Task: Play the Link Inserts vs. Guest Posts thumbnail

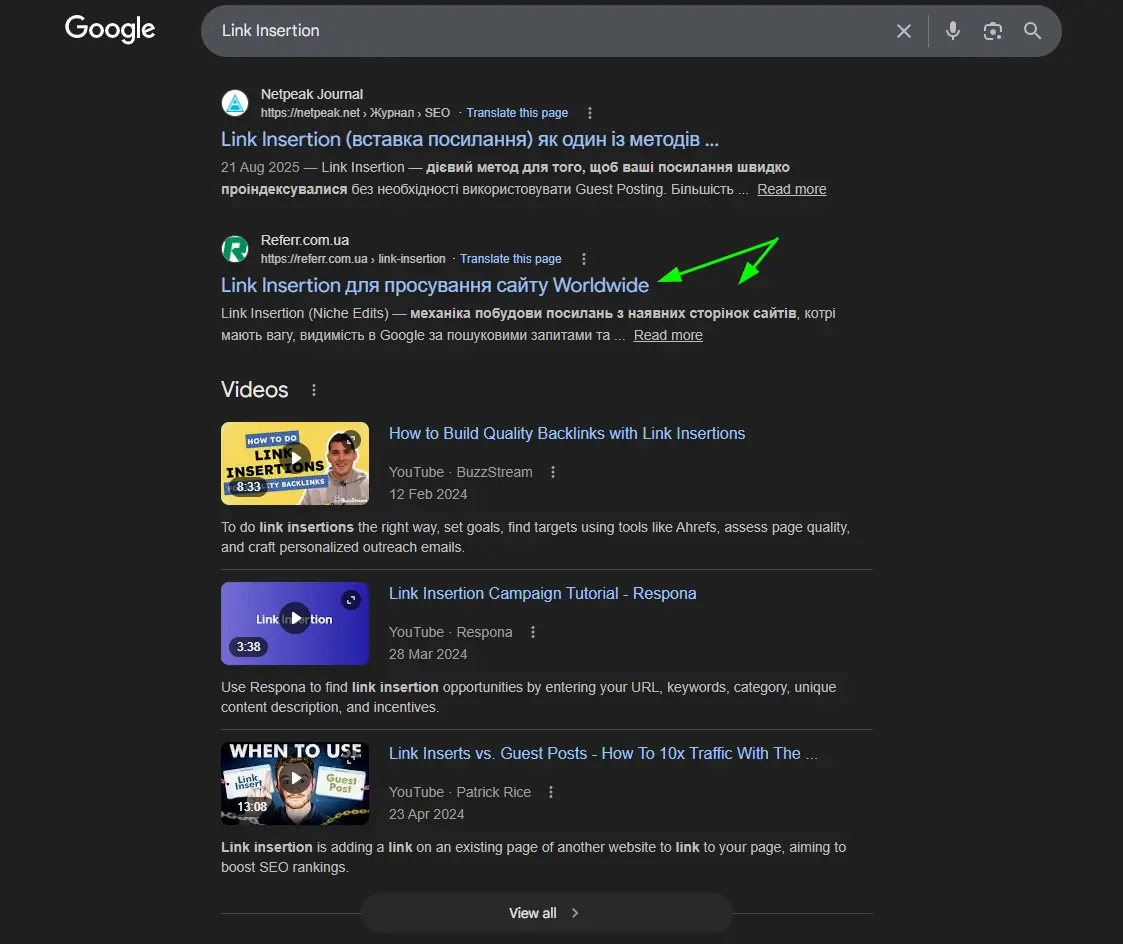Action: 295,778
